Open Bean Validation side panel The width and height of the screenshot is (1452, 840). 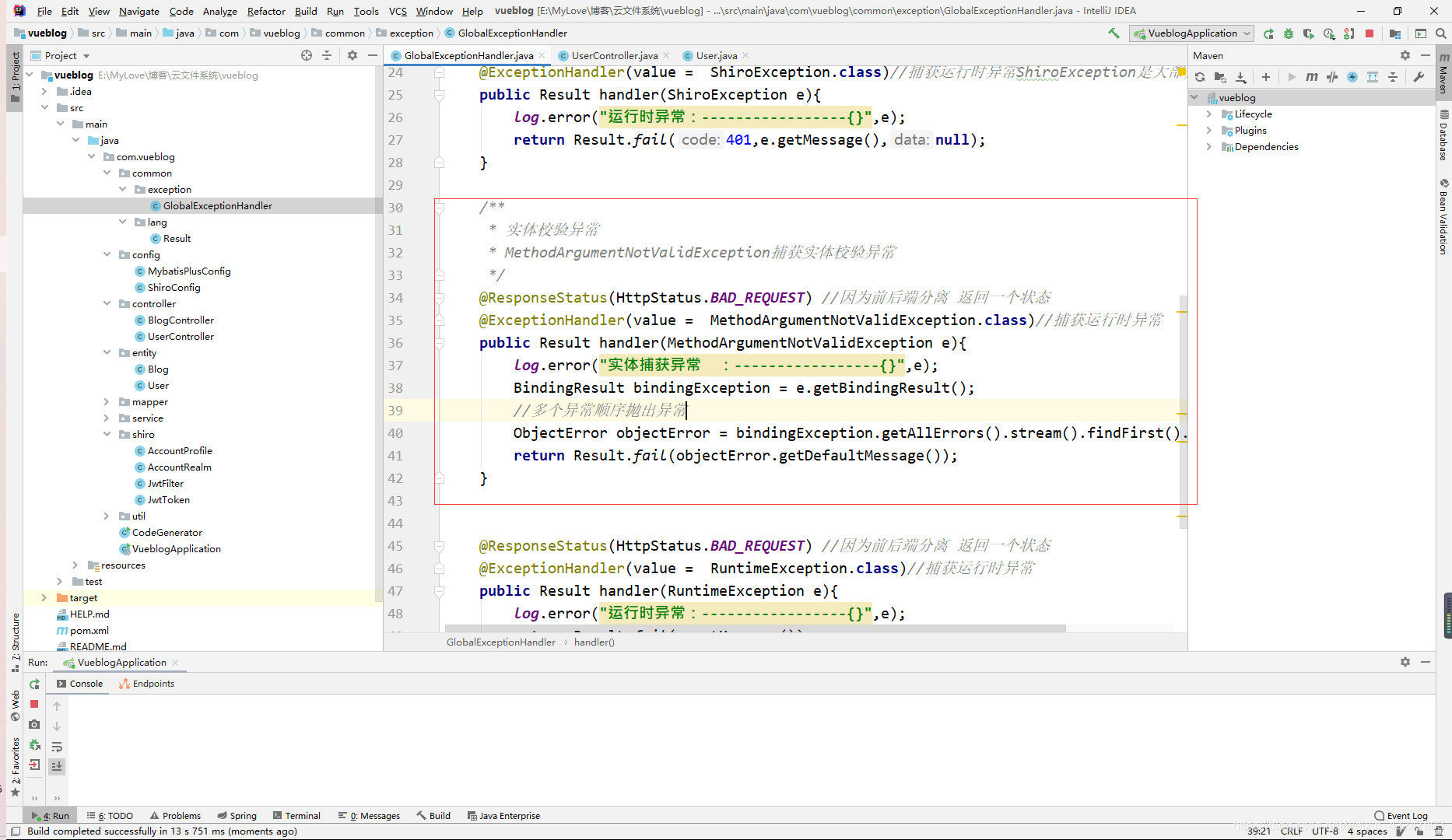coord(1444,216)
